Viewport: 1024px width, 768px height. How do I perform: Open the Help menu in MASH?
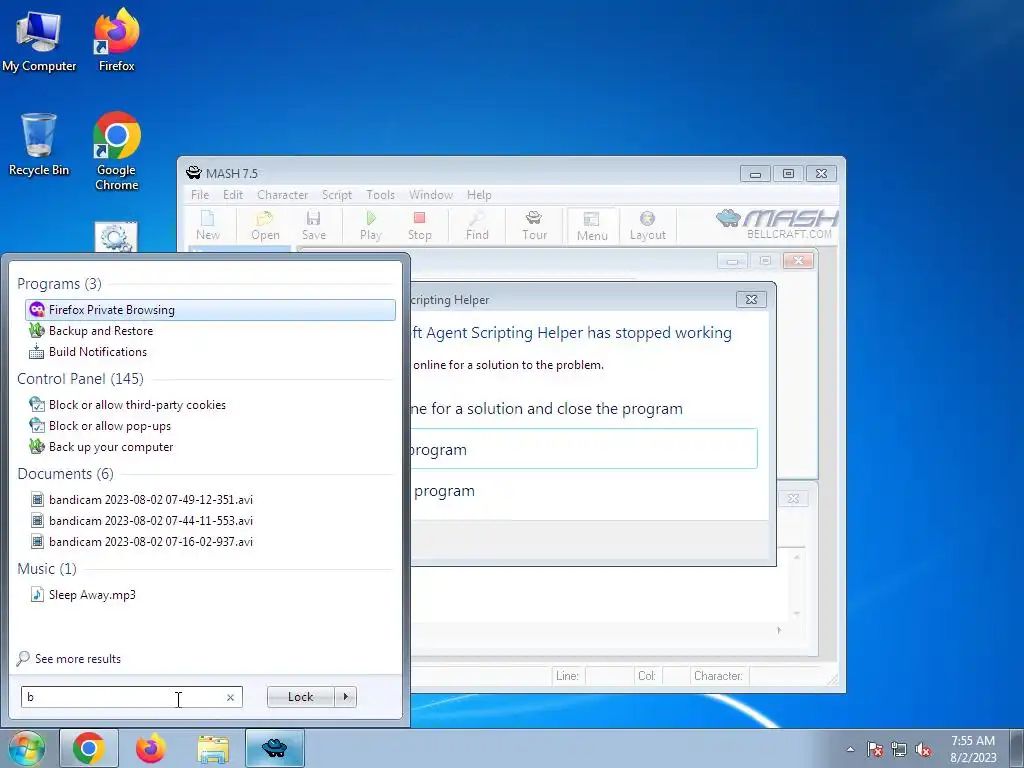coord(479,195)
